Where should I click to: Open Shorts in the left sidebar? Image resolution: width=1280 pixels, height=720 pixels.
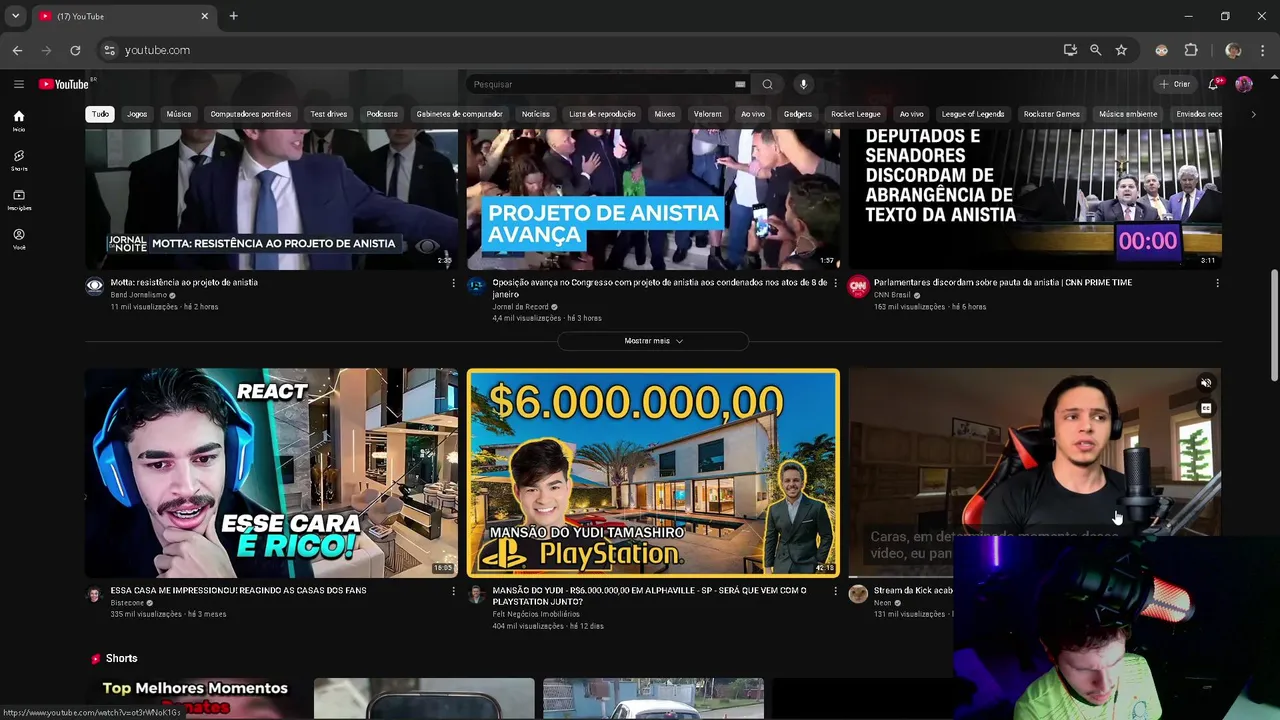pyautogui.click(x=18, y=160)
